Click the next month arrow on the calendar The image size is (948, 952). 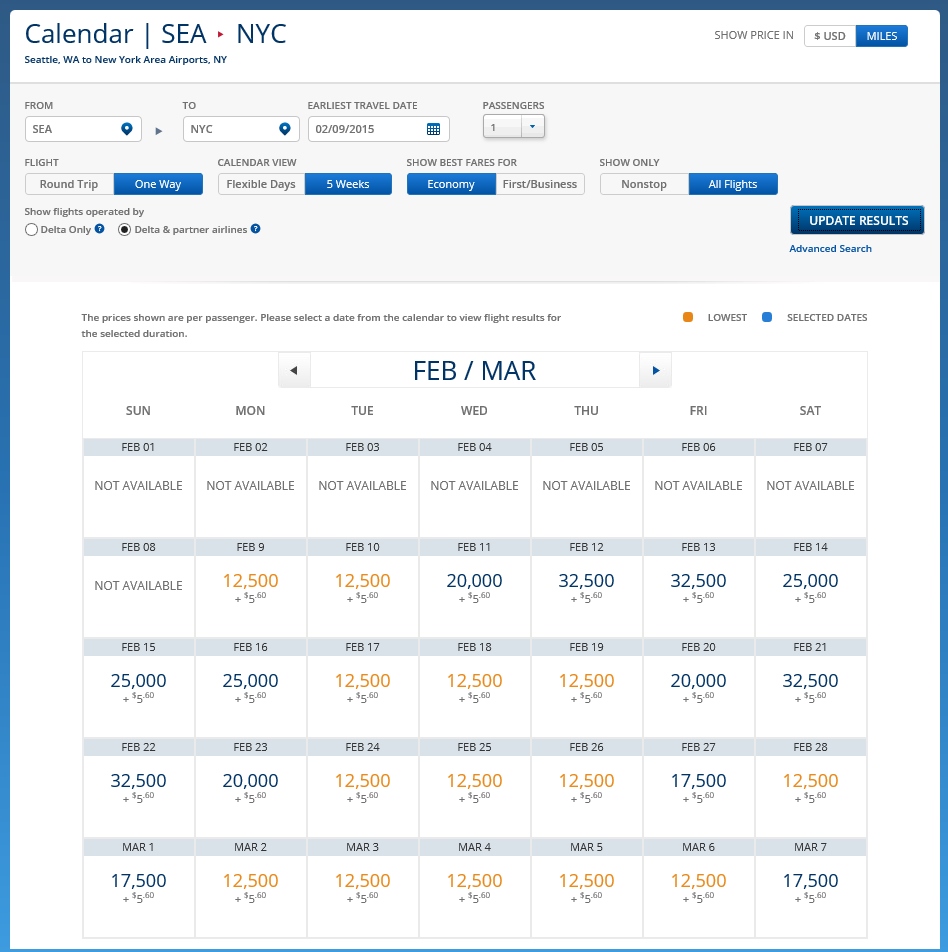[x=655, y=370]
